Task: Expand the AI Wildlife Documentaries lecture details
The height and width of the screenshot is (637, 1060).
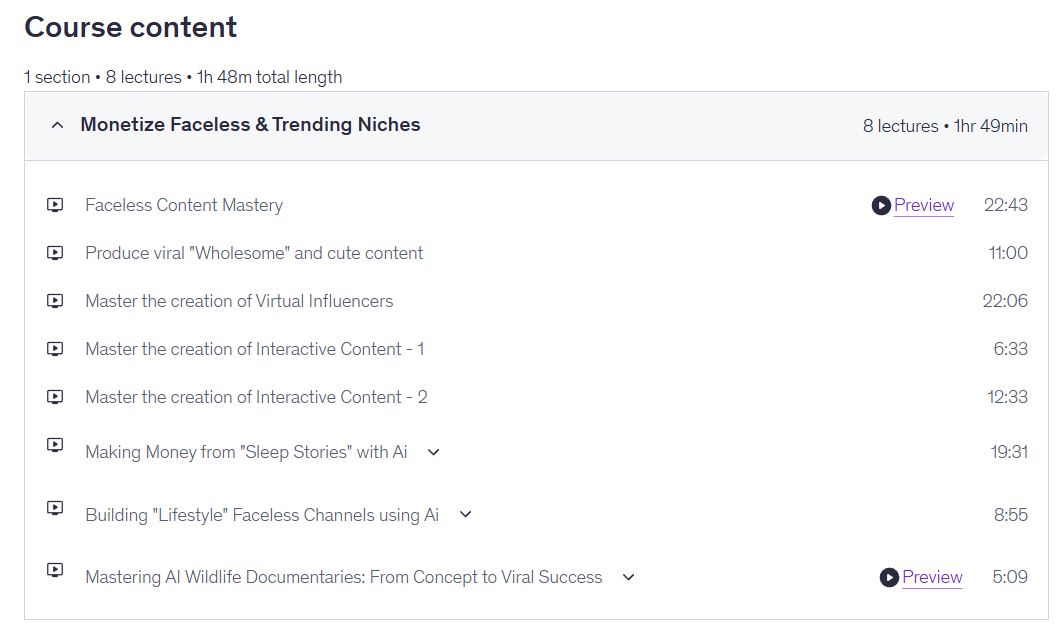Action: point(628,577)
